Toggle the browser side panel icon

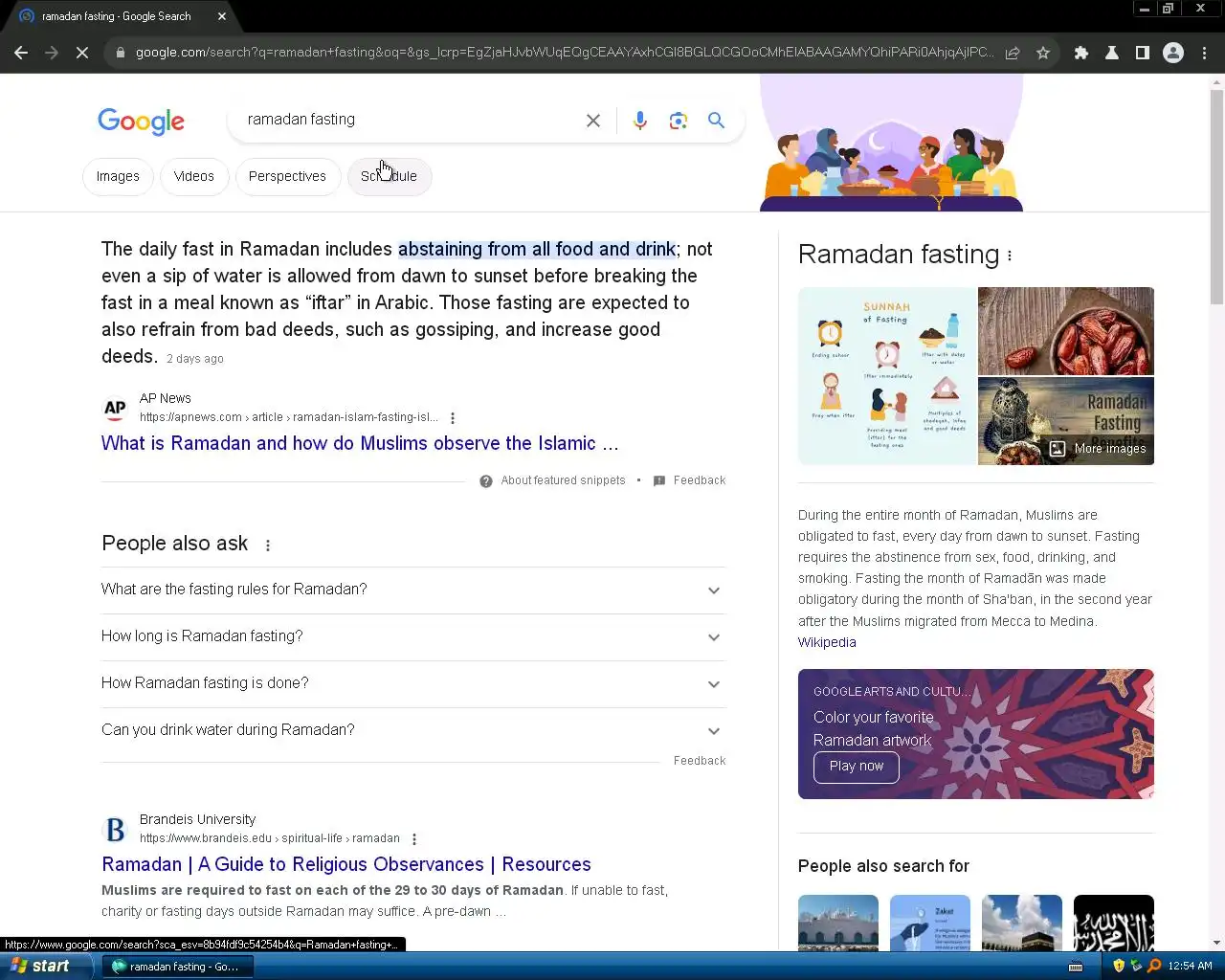[x=1143, y=53]
